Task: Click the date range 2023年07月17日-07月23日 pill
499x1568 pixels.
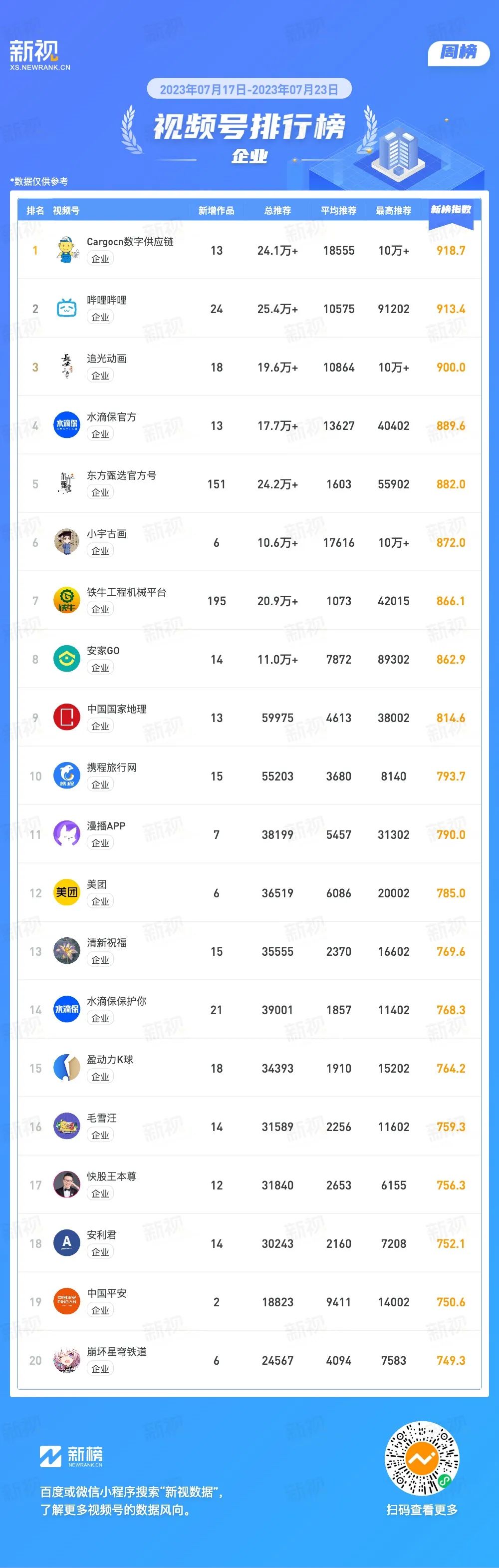Action: [x=249, y=89]
